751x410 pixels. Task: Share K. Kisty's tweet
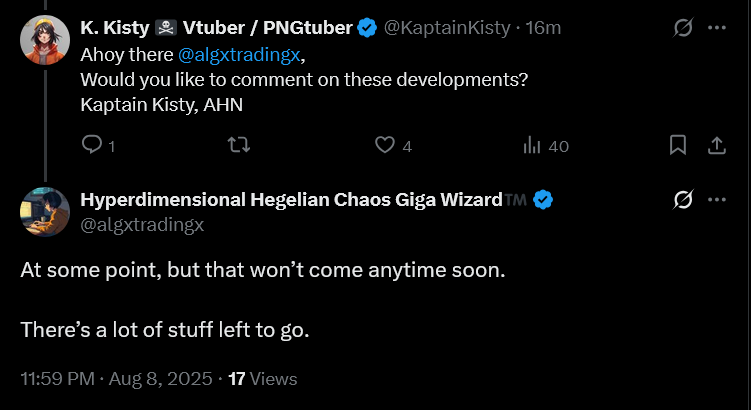[x=717, y=145]
